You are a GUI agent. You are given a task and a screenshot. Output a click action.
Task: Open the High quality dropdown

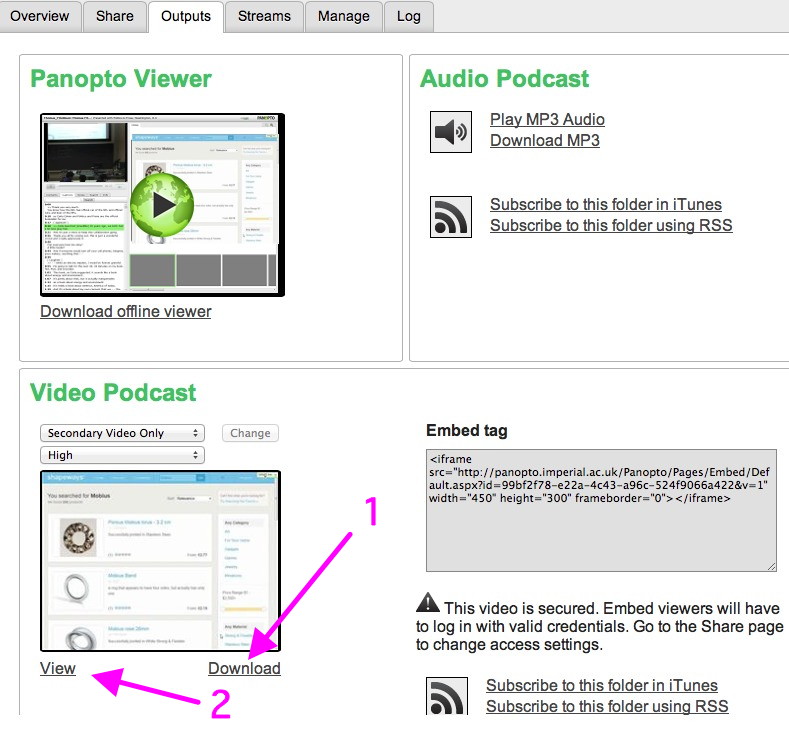[122, 455]
